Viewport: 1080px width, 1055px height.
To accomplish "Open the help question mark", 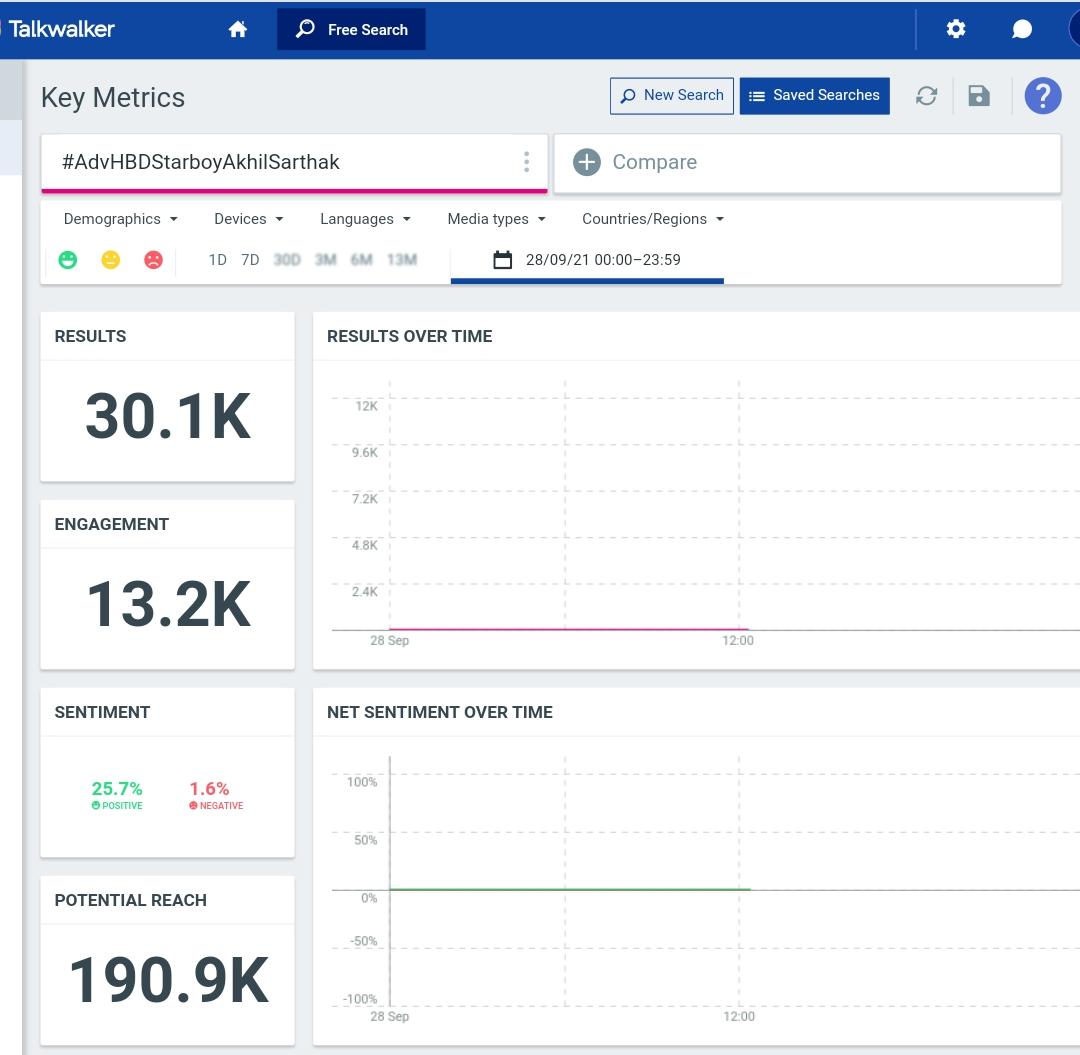I will tap(1043, 96).
